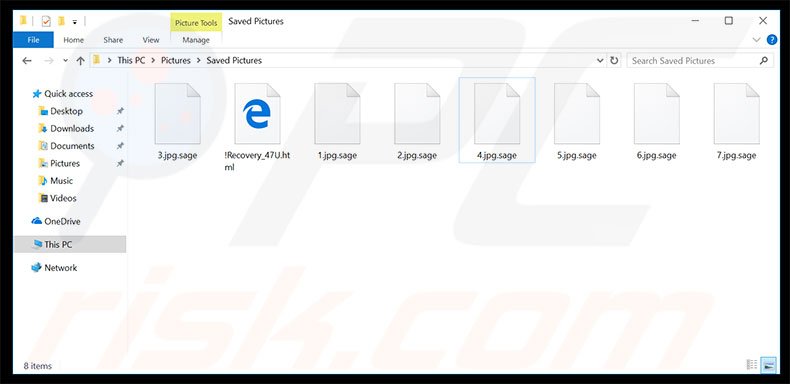Open the Help question mark icon
Screen dimensions: 790x384
772,40
